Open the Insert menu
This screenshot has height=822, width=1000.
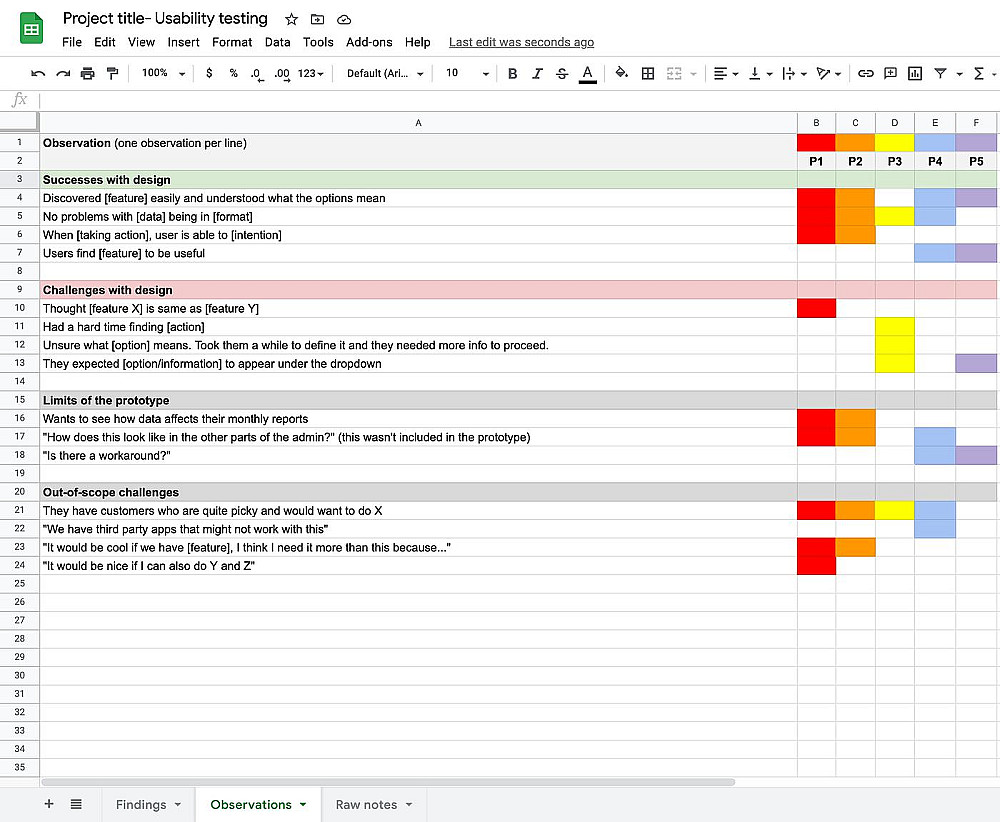pyautogui.click(x=183, y=42)
